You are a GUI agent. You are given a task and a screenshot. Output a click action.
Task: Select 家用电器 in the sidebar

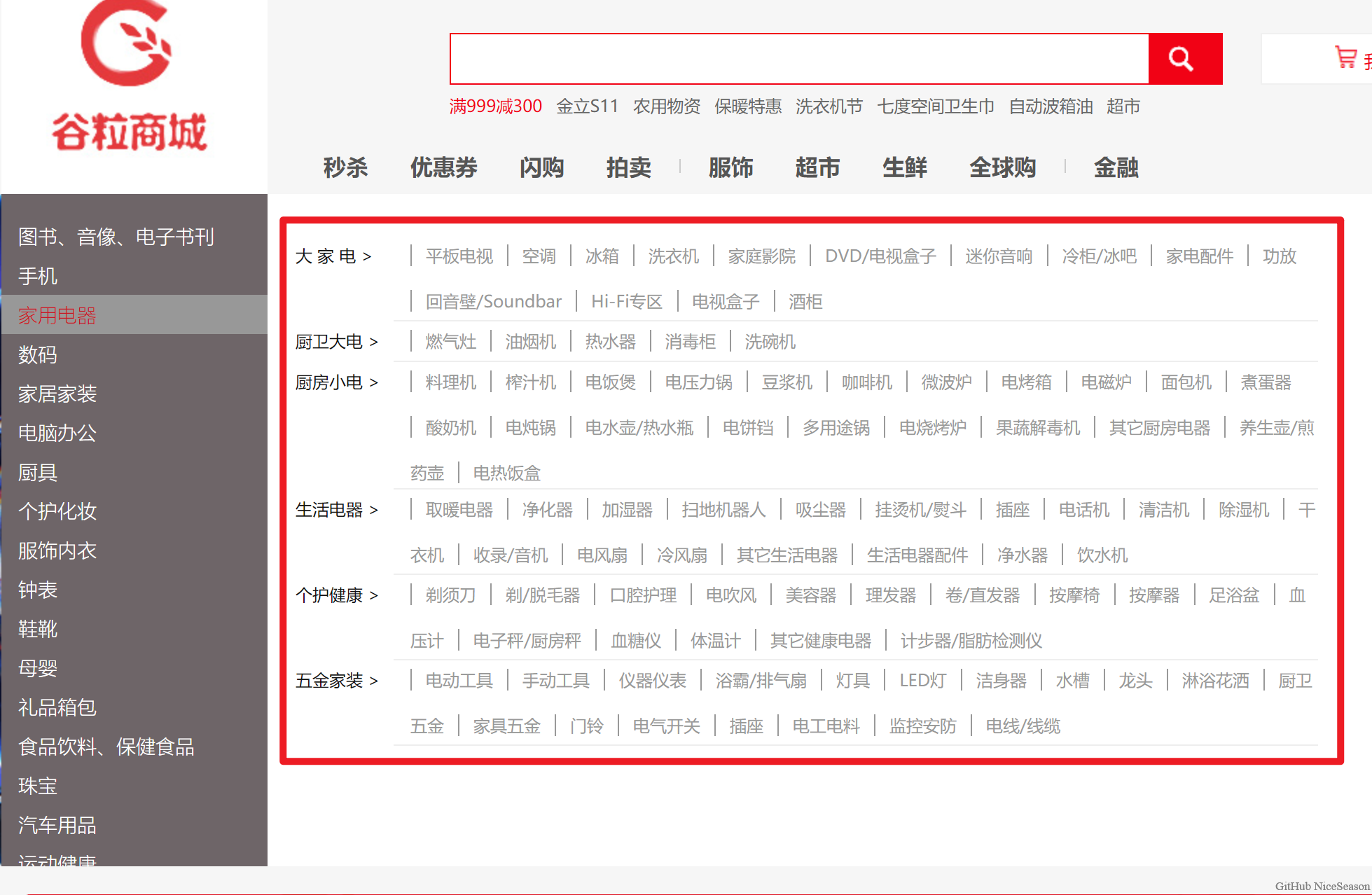tap(57, 315)
